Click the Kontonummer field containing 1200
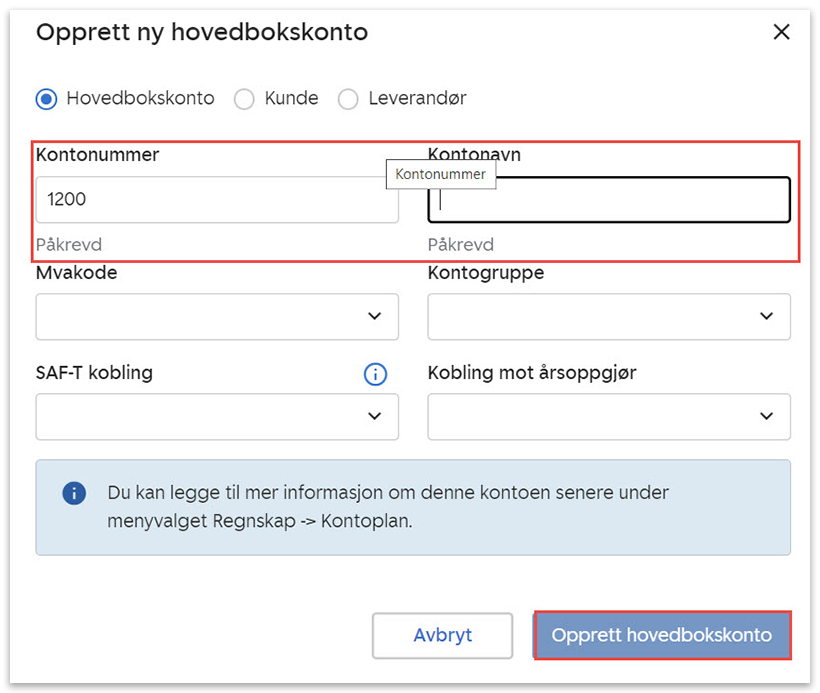The width and height of the screenshot is (820, 693). point(217,200)
